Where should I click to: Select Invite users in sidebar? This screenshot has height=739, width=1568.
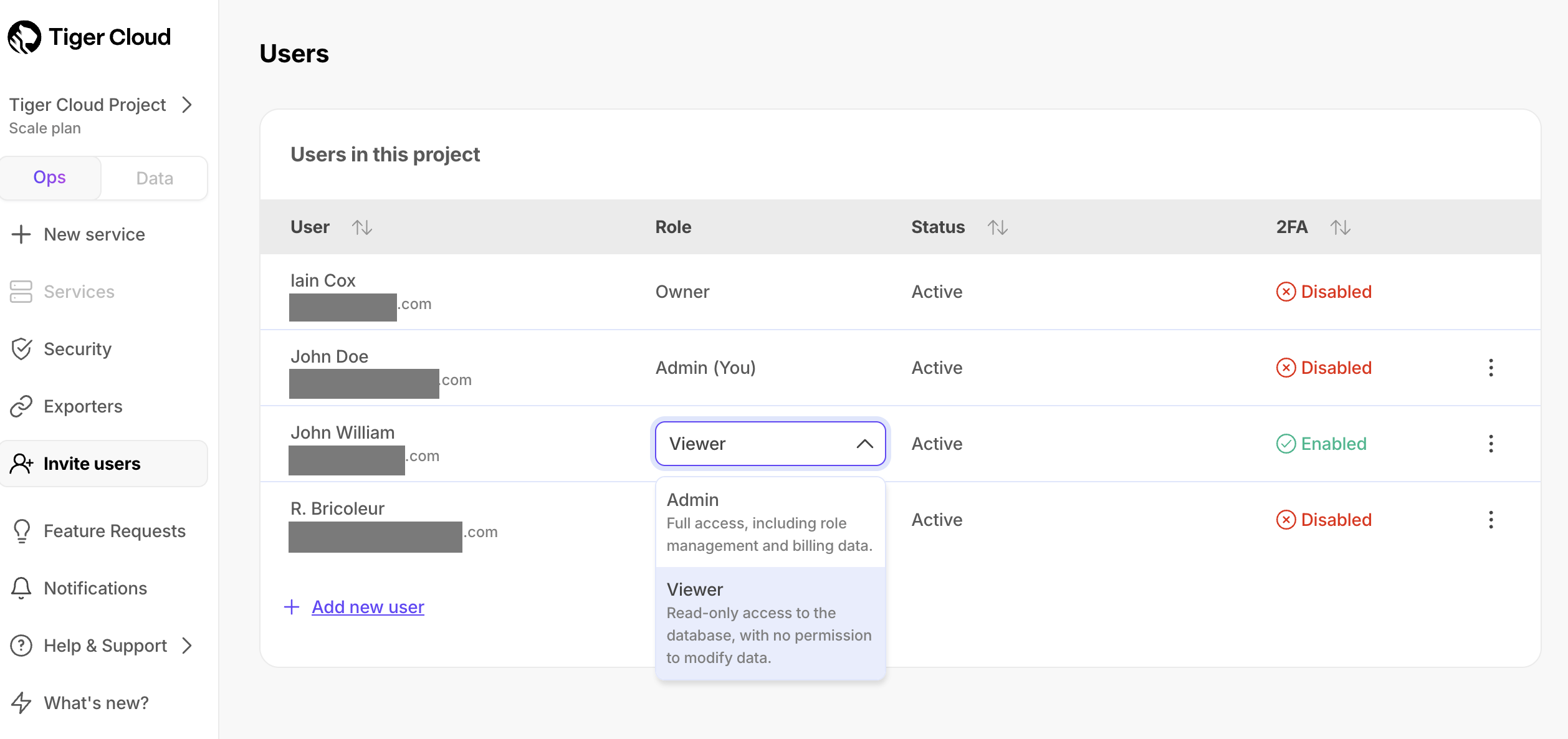tap(104, 464)
